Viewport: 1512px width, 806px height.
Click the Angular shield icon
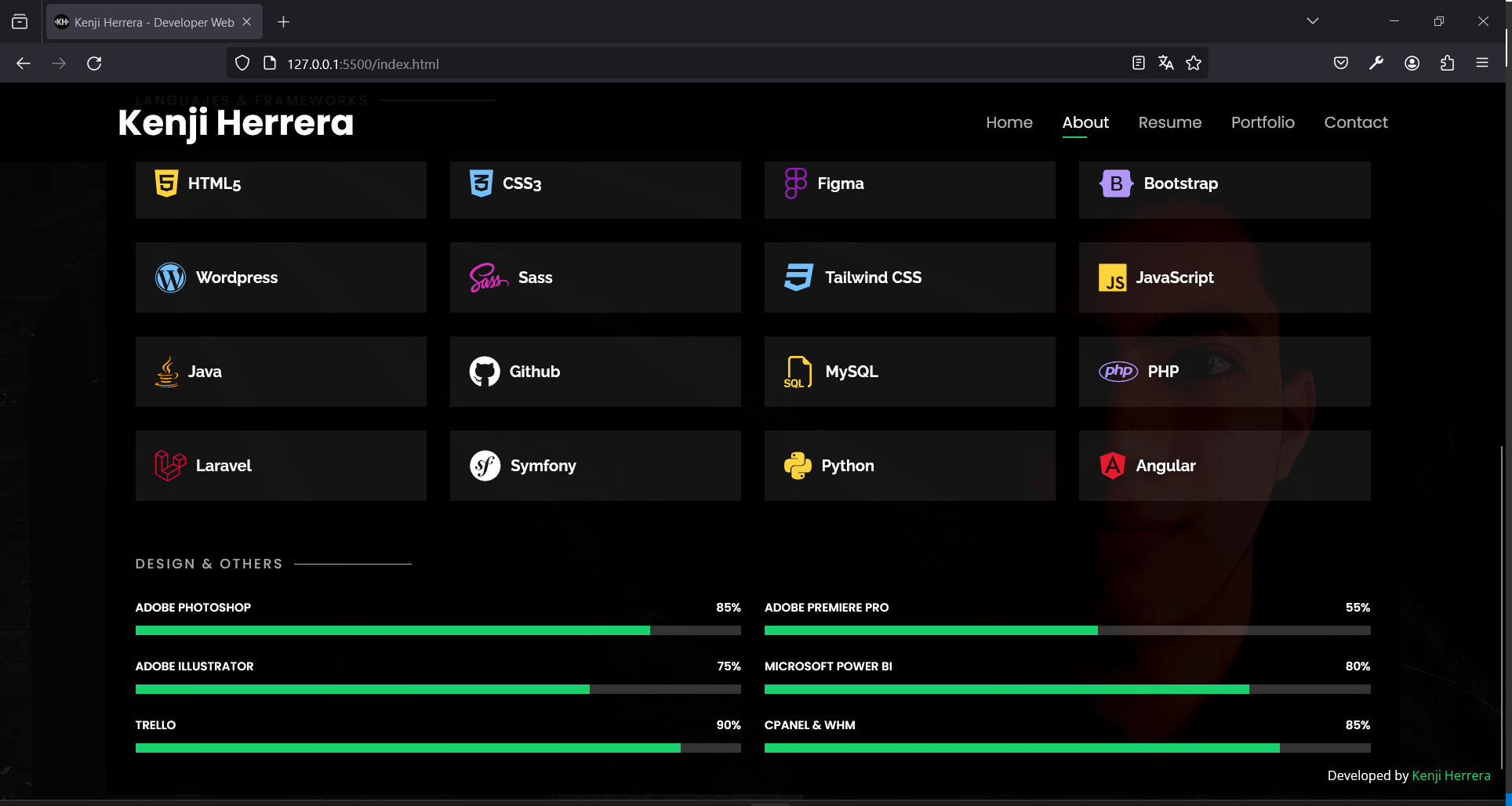click(x=1113, y=466)
